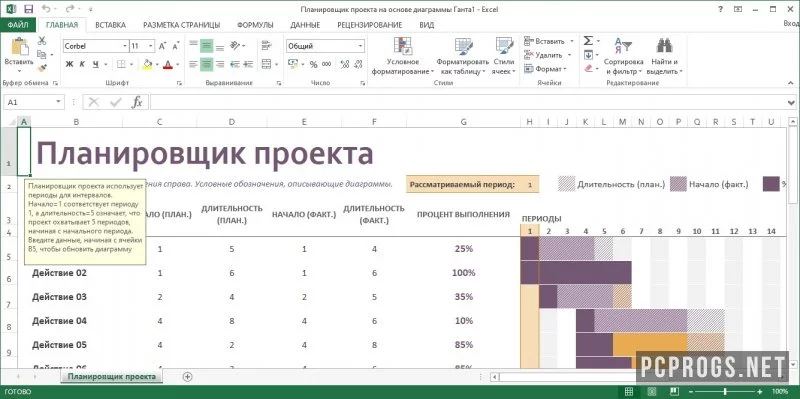The height and width of the screenshot is (399, 800).
Task: Select the Планировщик проекта sheet tab
Action: 112,377
